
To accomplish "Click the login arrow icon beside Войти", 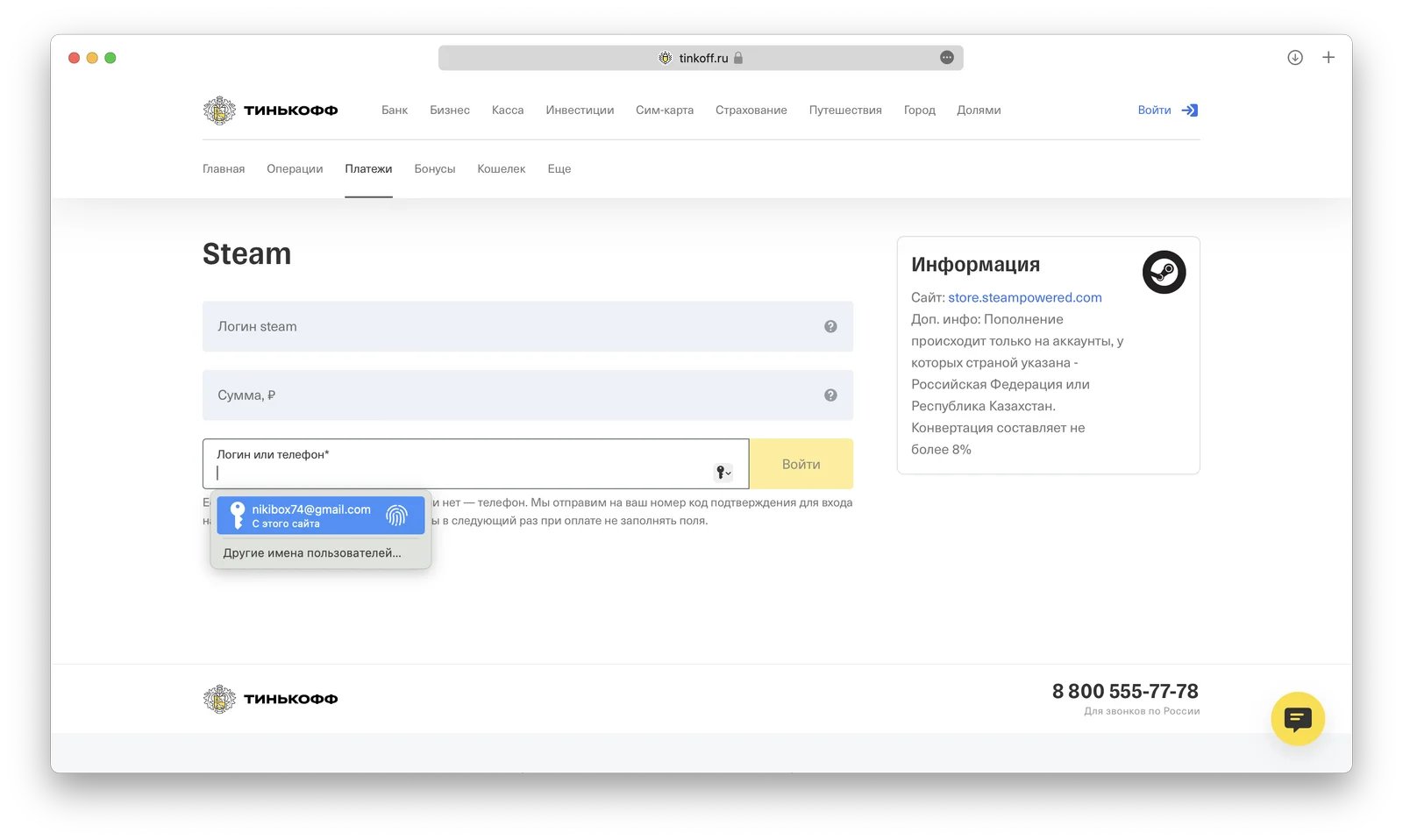I will click(1190, 110).
